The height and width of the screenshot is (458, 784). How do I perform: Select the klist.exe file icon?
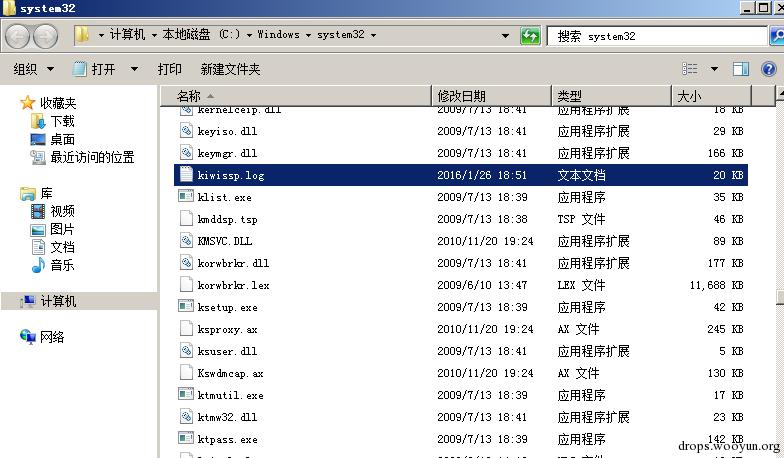(x=186, y=196)
